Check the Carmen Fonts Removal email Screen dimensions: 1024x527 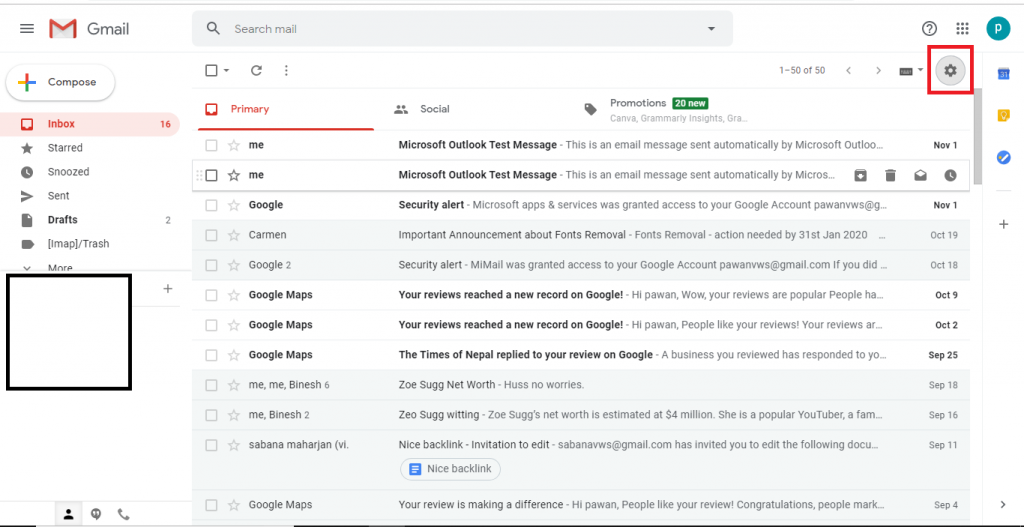[211, 235]
